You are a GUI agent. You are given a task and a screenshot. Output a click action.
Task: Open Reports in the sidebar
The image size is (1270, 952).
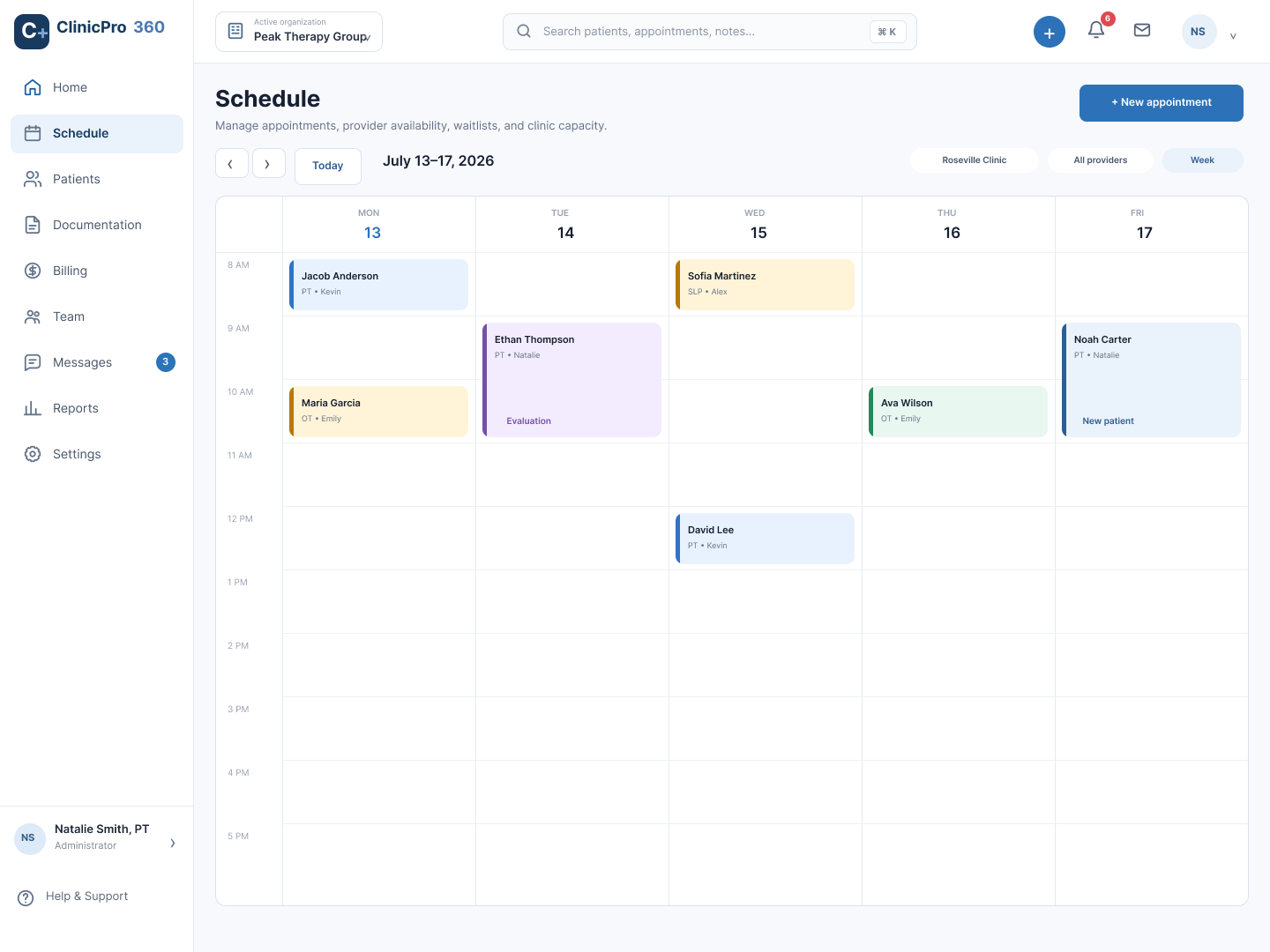click(97, 408)
